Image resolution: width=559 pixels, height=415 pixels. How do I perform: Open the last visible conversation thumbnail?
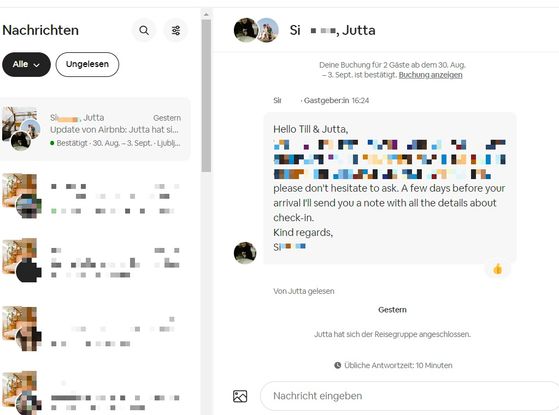point(21,392)
